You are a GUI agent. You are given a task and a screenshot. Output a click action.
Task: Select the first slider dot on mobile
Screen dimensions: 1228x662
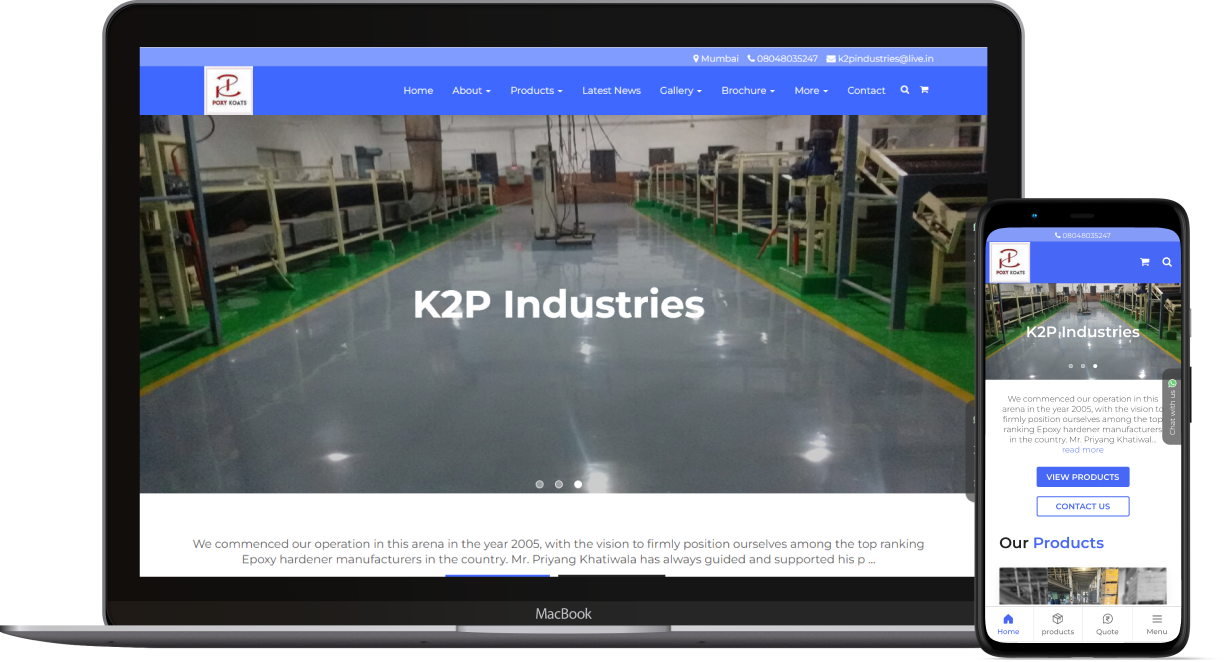(x=1070, y=366)
